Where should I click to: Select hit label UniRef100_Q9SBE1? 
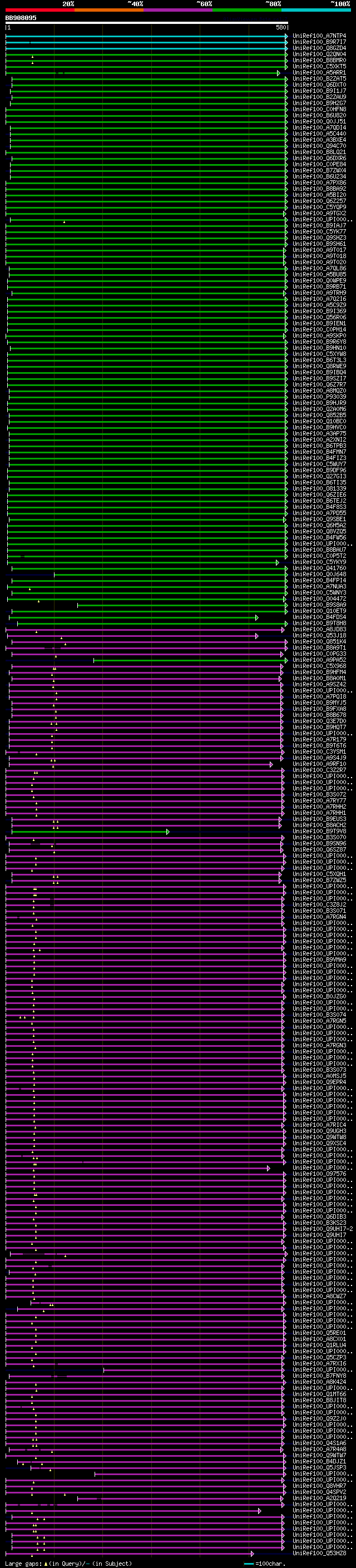coord(319,519)
